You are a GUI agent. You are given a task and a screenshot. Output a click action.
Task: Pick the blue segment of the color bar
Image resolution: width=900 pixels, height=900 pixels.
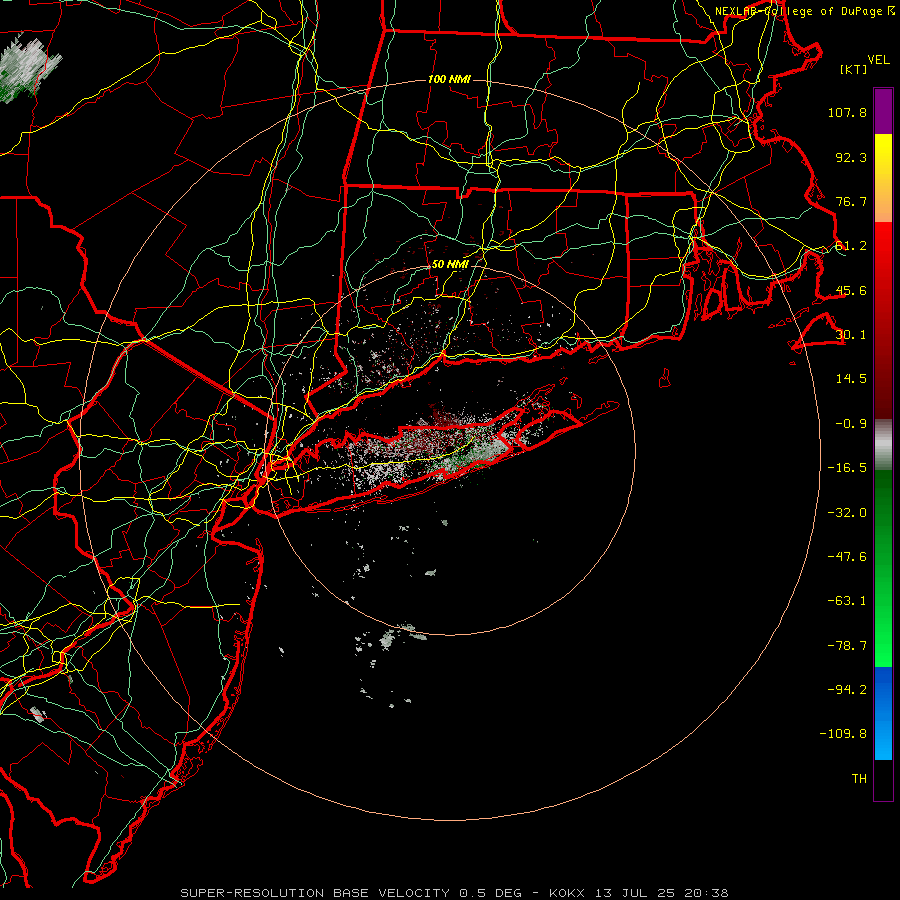(883, 713)
